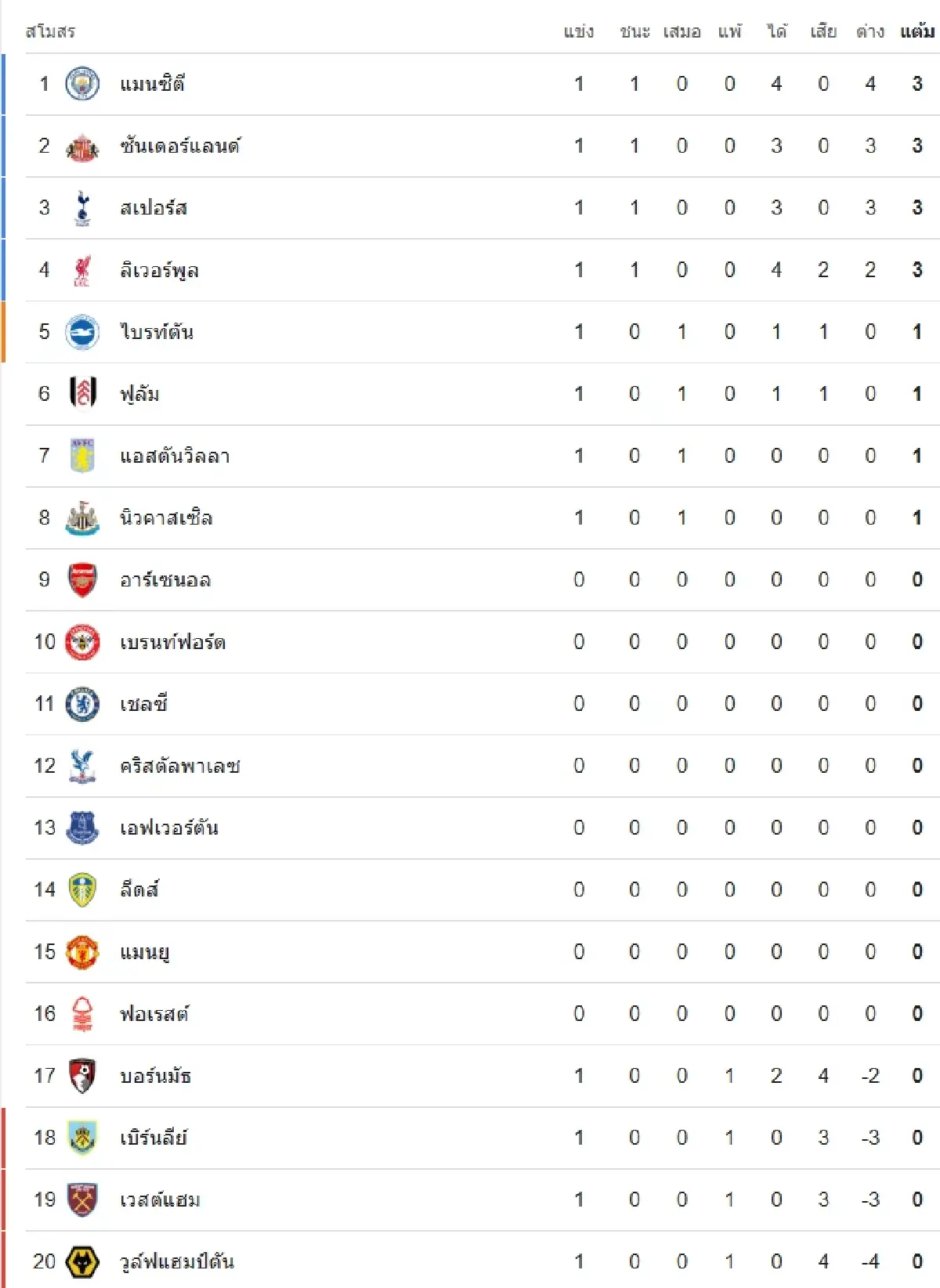Click the Wolverhampton wolf crest icon
This screenshot has width=940, height=1288.
82,1262
